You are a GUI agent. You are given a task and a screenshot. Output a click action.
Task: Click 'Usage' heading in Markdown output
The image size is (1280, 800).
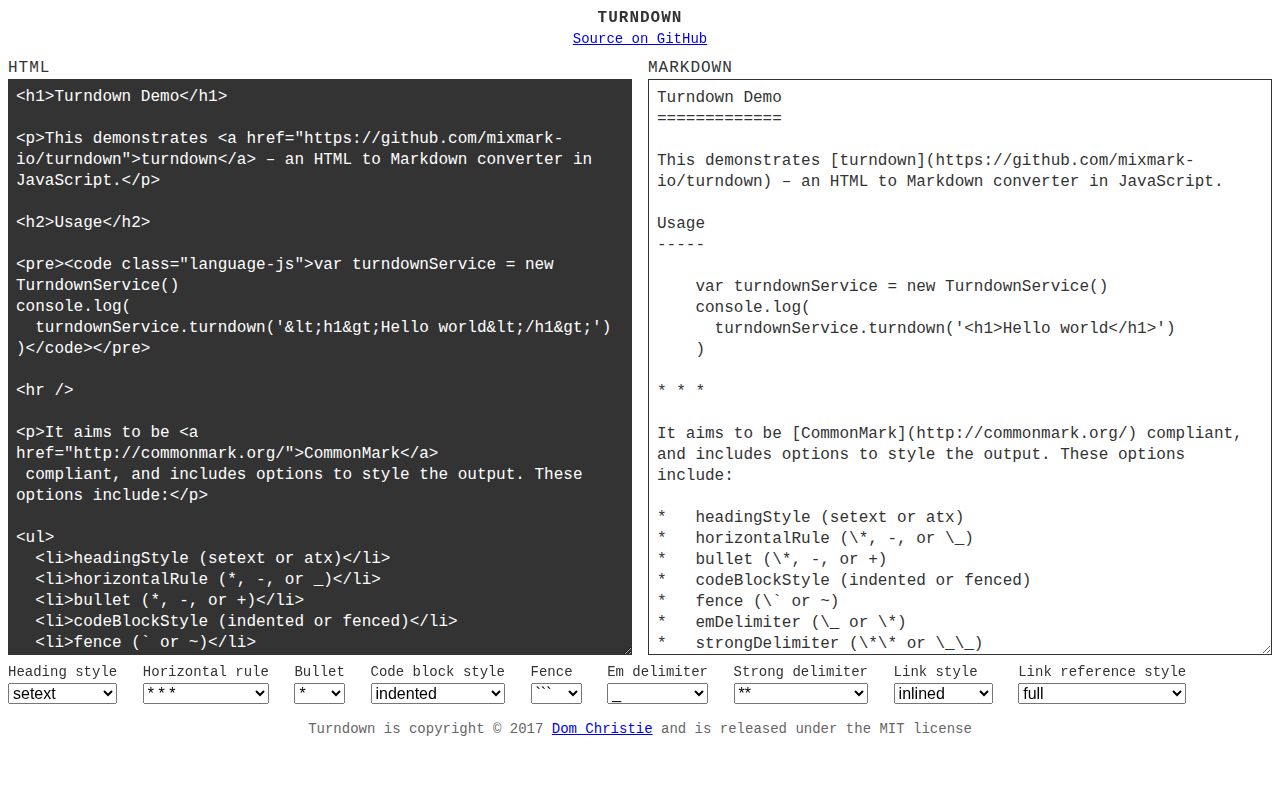(x=681, y=223)
